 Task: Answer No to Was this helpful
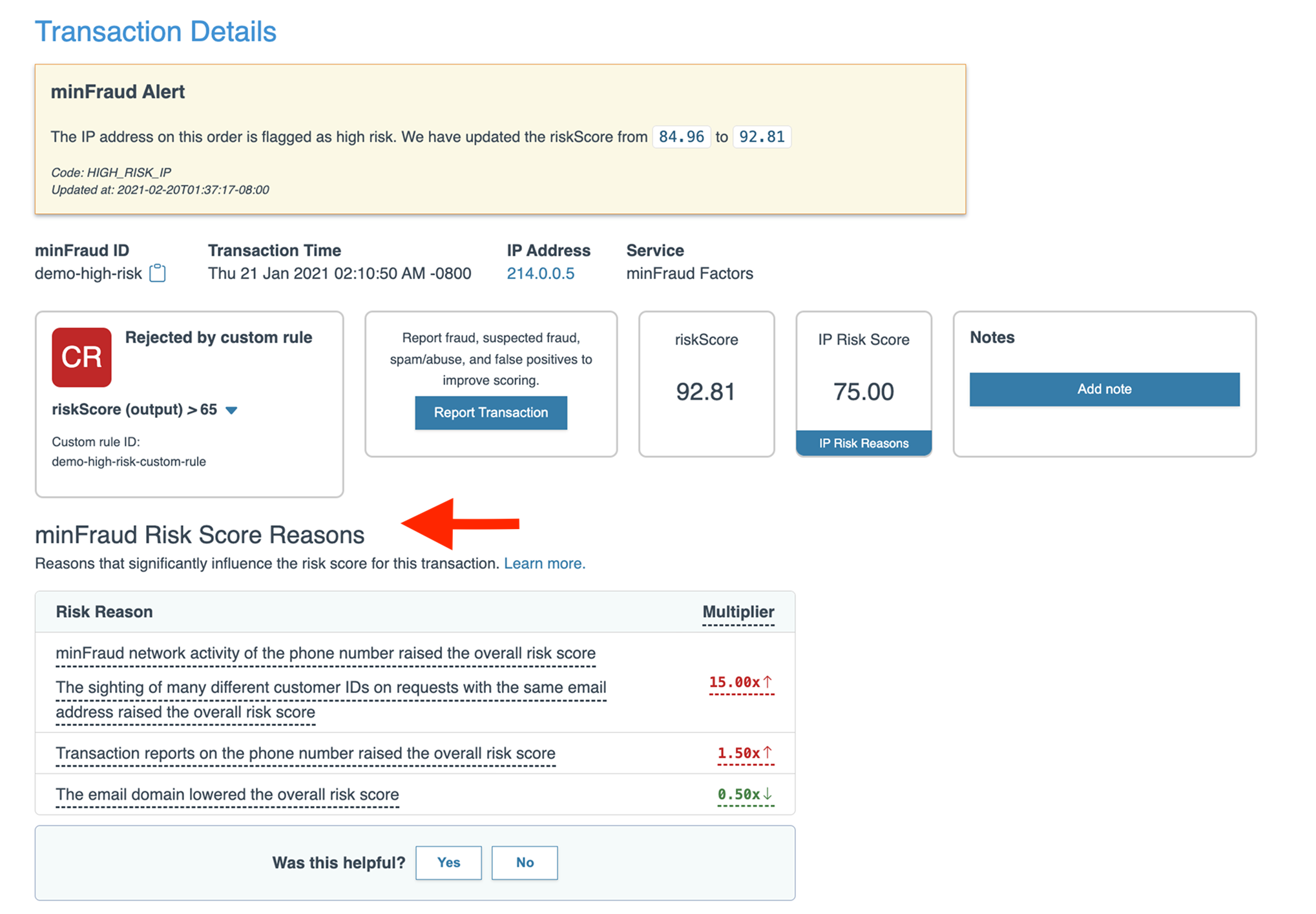coord(524,863)
